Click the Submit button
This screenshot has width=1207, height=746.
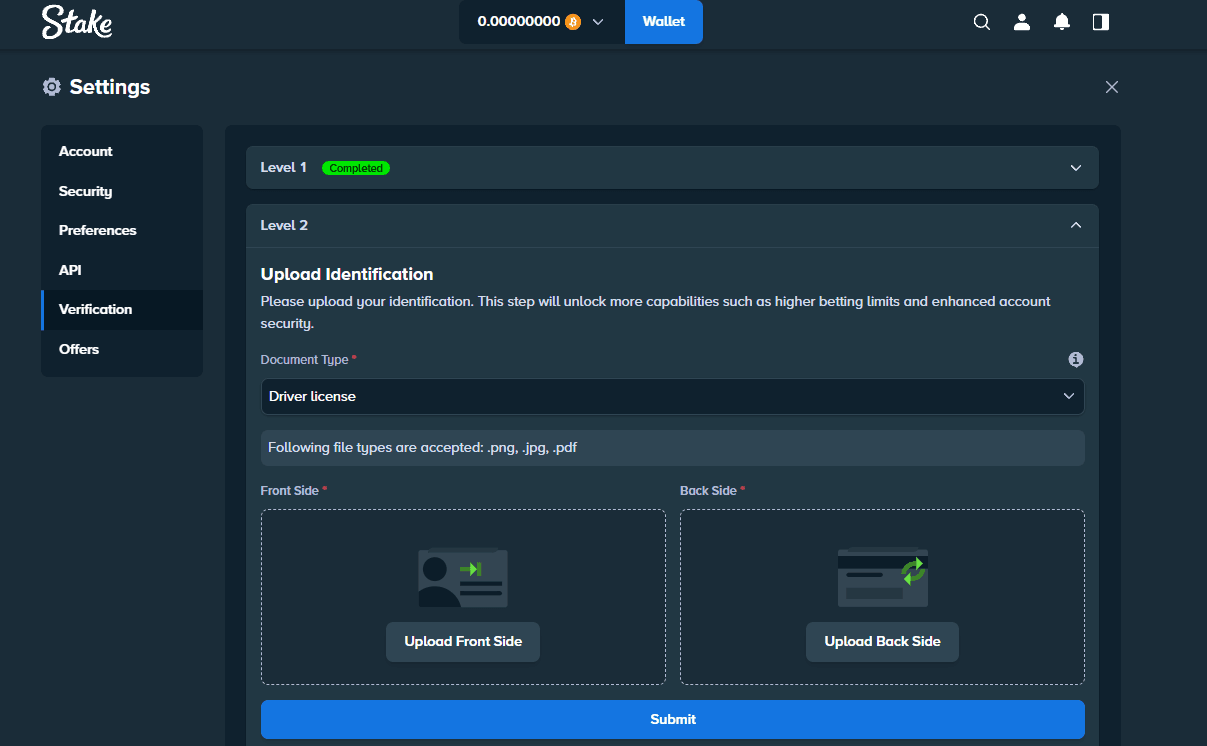pyautogui.click(x=672, y=719)
